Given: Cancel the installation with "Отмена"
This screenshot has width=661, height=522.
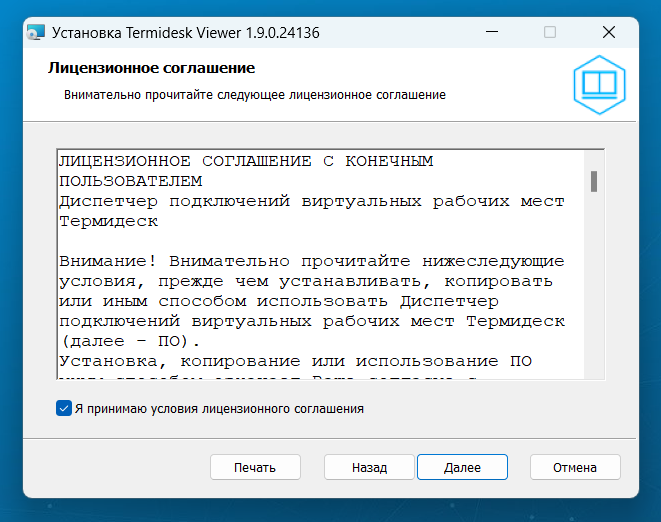Looking at the screenshot, I should [x=575, y=467].
